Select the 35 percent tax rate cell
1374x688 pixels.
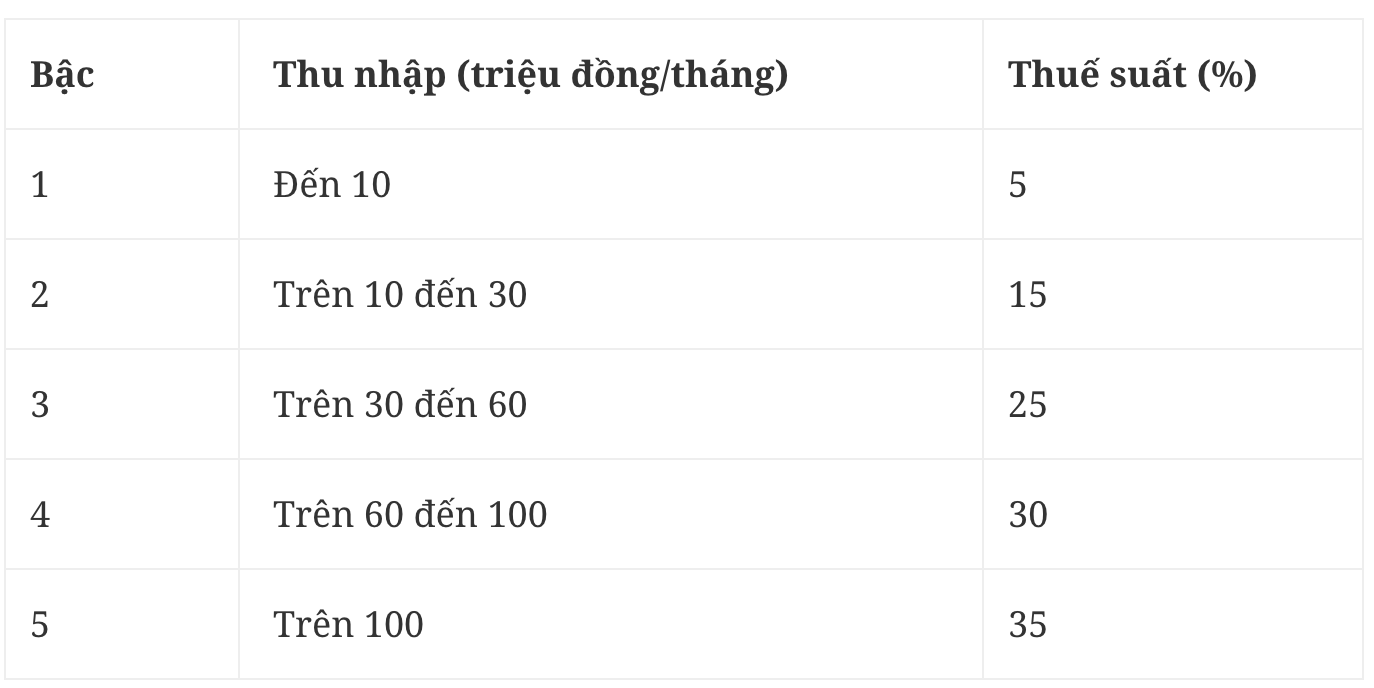pos(1027,625)
